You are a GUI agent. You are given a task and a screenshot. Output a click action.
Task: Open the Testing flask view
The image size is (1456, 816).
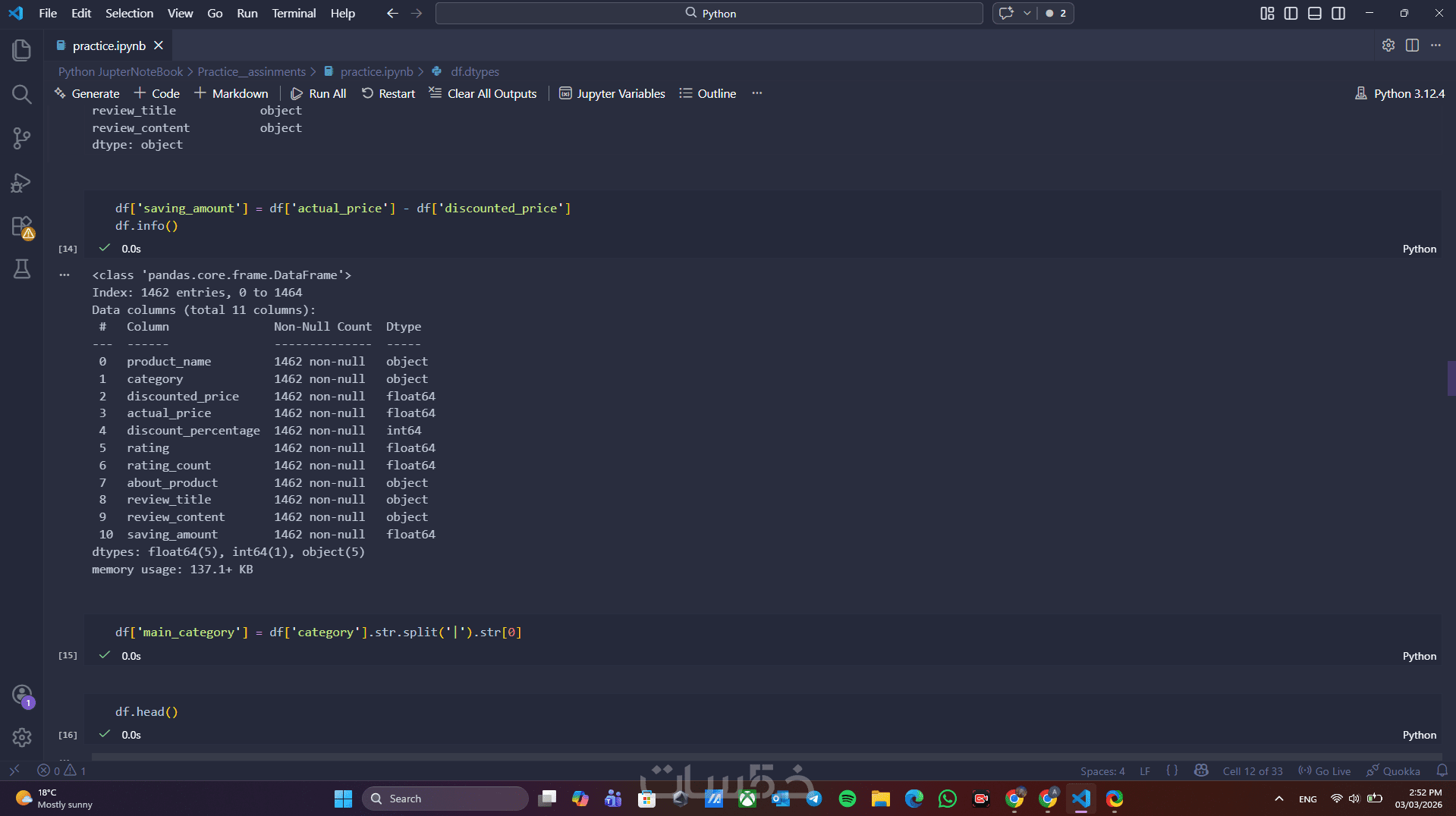tap(21, 269)
